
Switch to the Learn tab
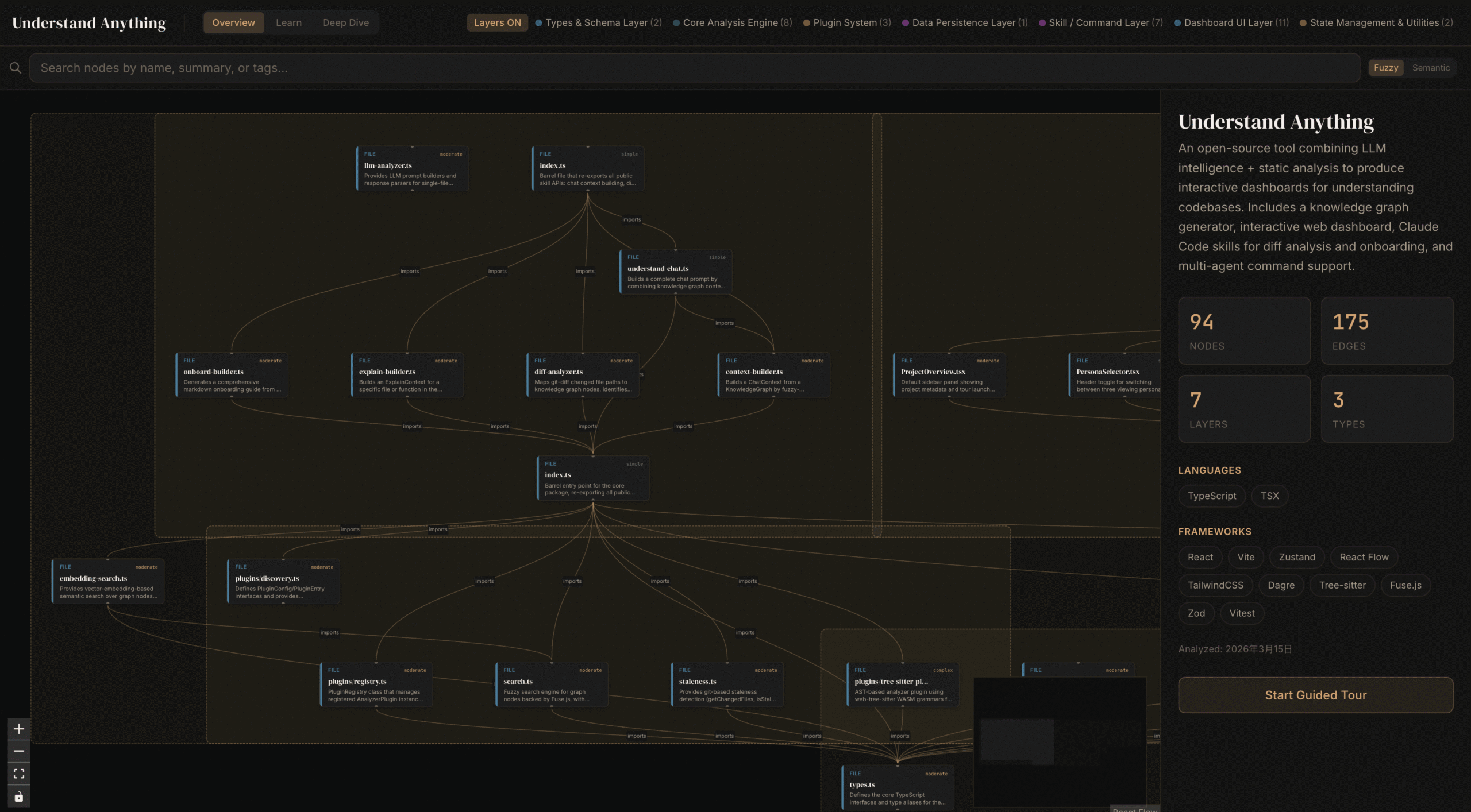[289, 22]
